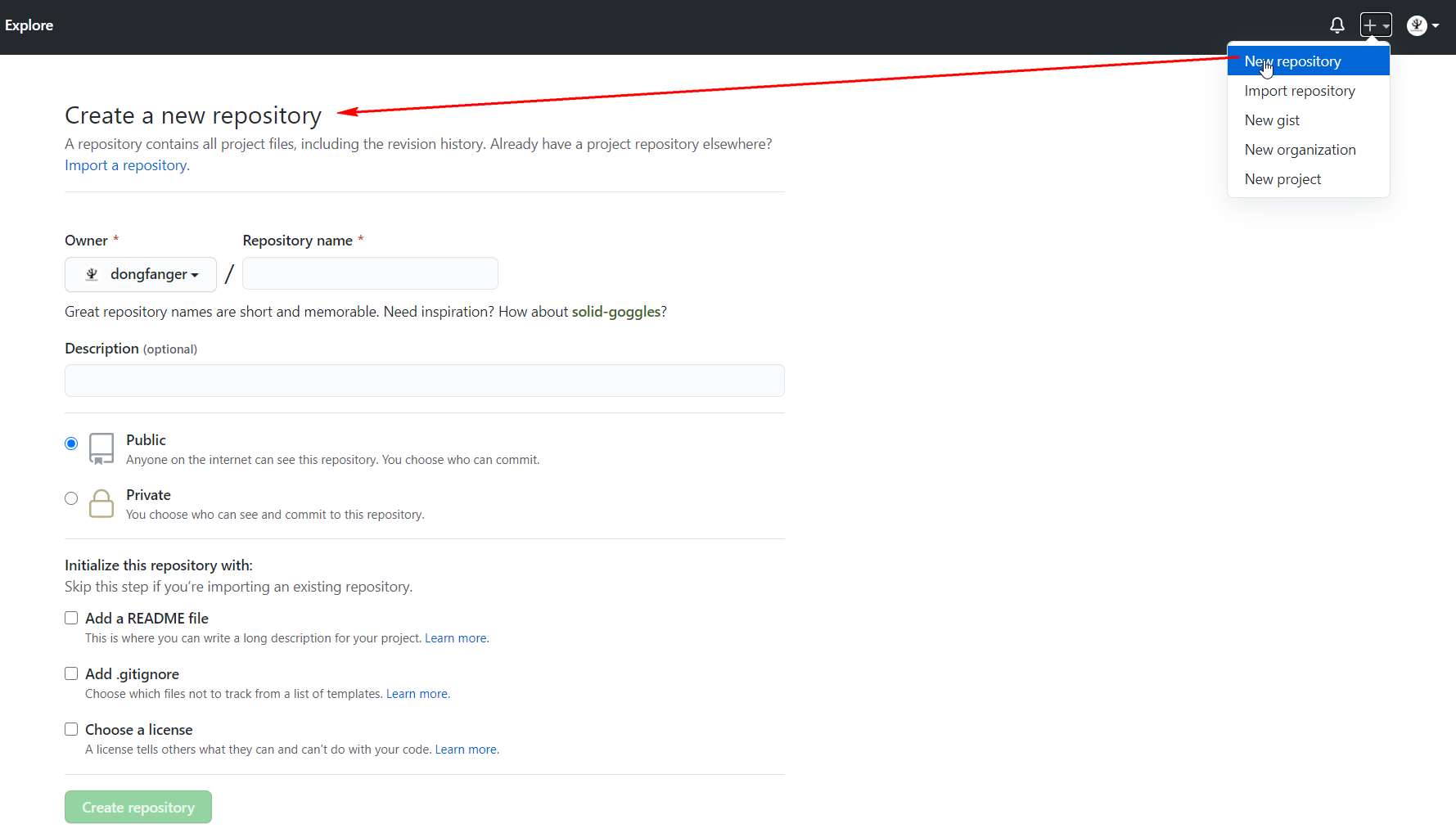This screenshot has height=833, width=1456.
Task: Click the Choose a license label
Action: tap(139, 730)
